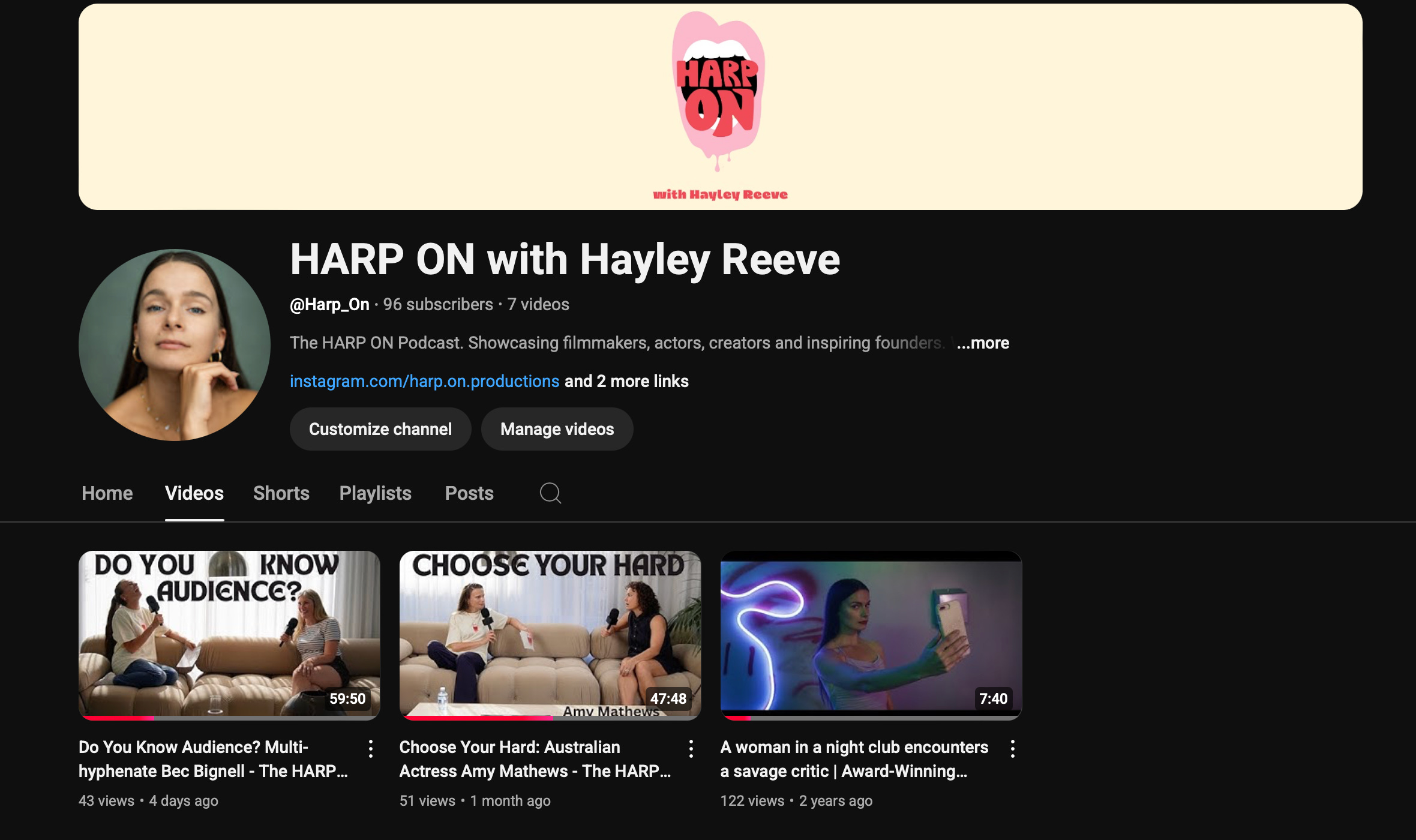The height and width of the screenshot is (840, 1416).
Task: Select the Videos tab
Action: click(x=194, y=493)
